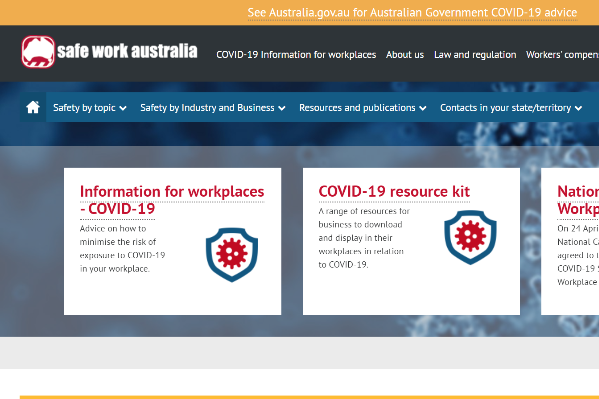
Task: Click text 'Advice on how to'
Action: click(x=113, y=229)
